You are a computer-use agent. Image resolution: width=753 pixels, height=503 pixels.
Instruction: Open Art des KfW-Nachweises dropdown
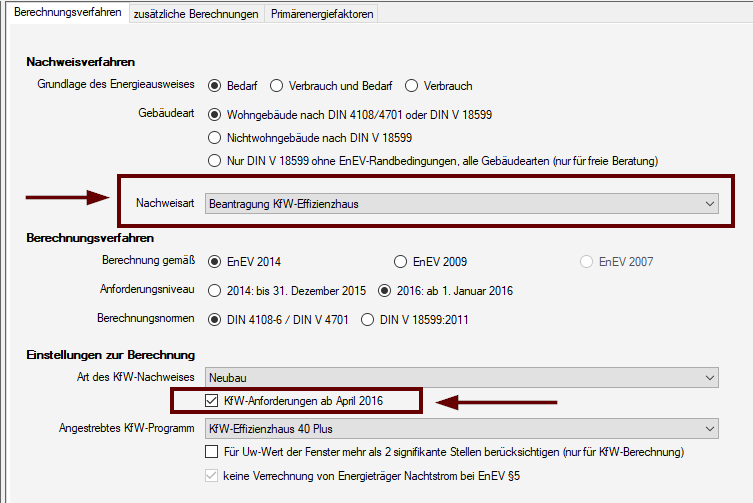point(462,378)
